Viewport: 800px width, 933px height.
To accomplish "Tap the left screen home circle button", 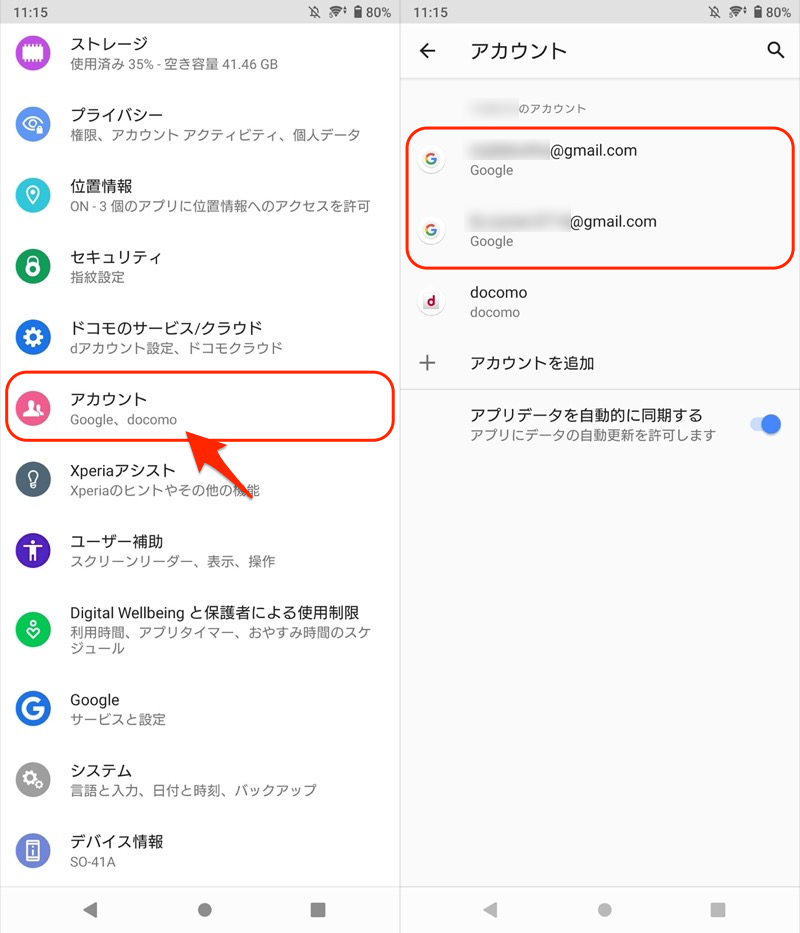I will [x=204, y=909].
